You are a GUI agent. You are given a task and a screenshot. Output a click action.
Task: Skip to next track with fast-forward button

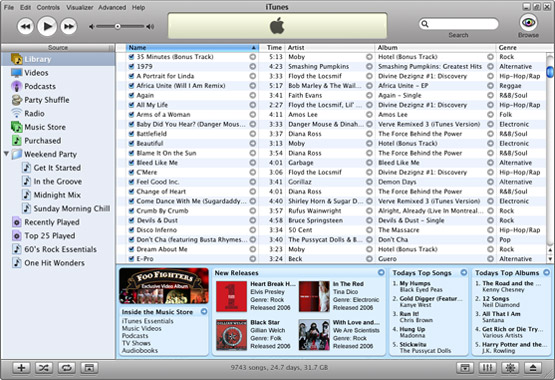pyautogui.click(x=68, y=26)
